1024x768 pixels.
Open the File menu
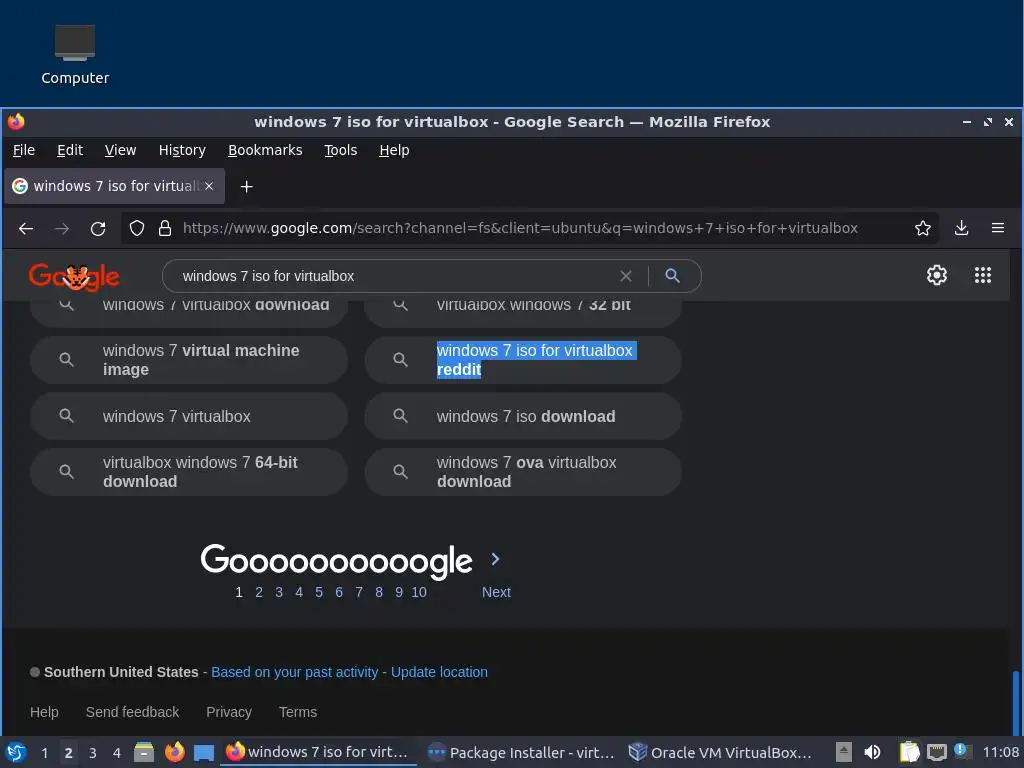pos(24,150)
